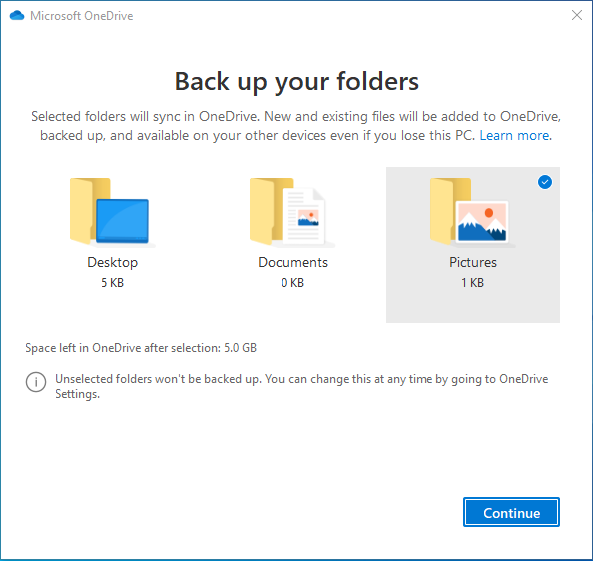
Task: Close the Microsoft OneDrive dialog
Action: pyautogui.click(x=577, y=15)
